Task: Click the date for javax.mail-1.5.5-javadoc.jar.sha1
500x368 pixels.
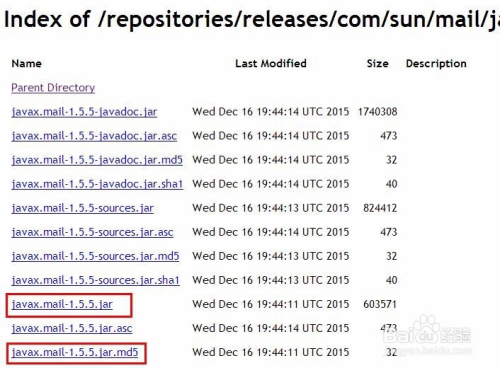Action: click(271, 184)
